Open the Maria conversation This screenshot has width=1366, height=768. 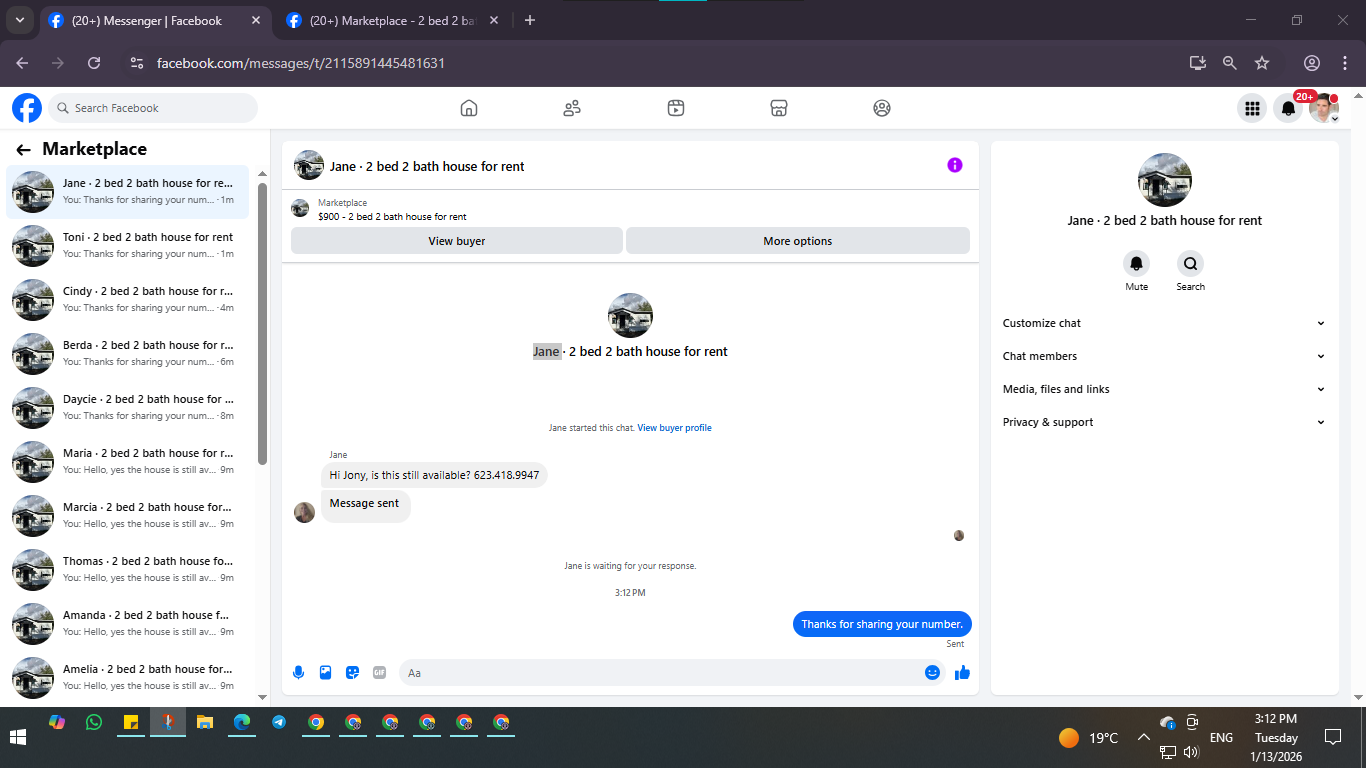pos(128,461)
